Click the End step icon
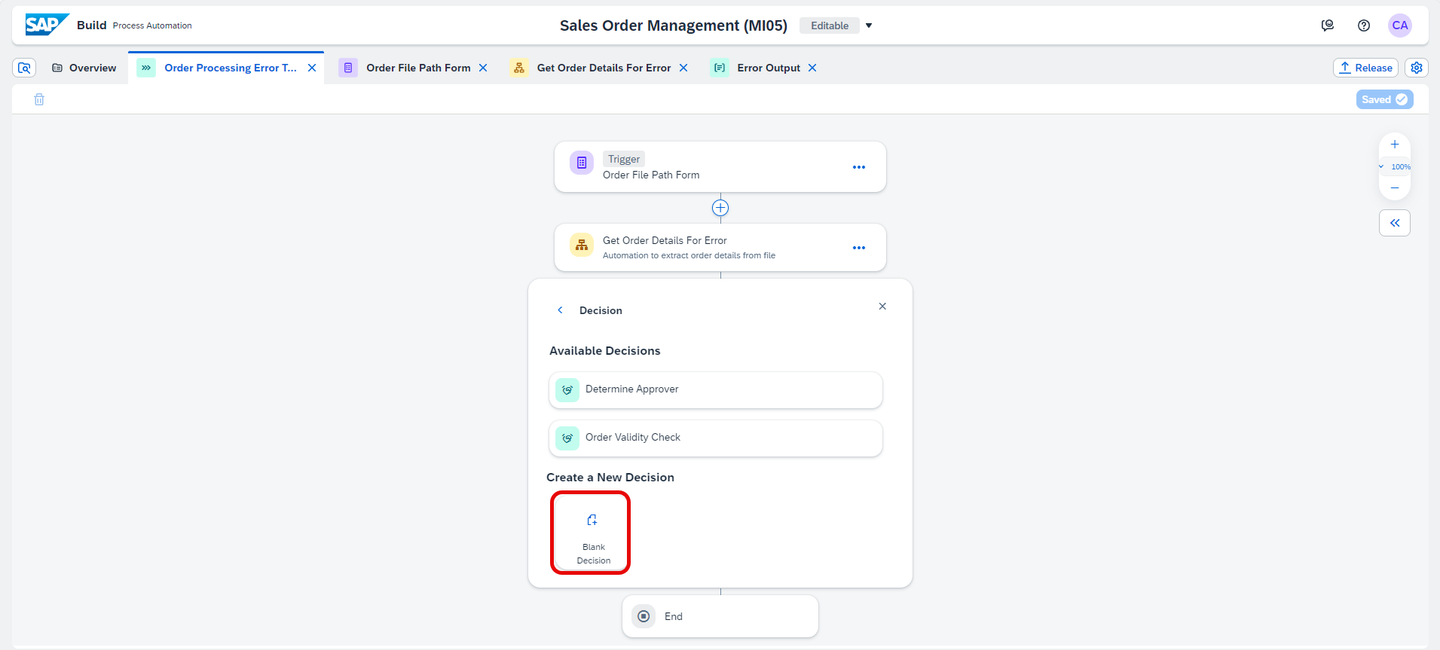The image size is (1440, 650). point(644,616)
